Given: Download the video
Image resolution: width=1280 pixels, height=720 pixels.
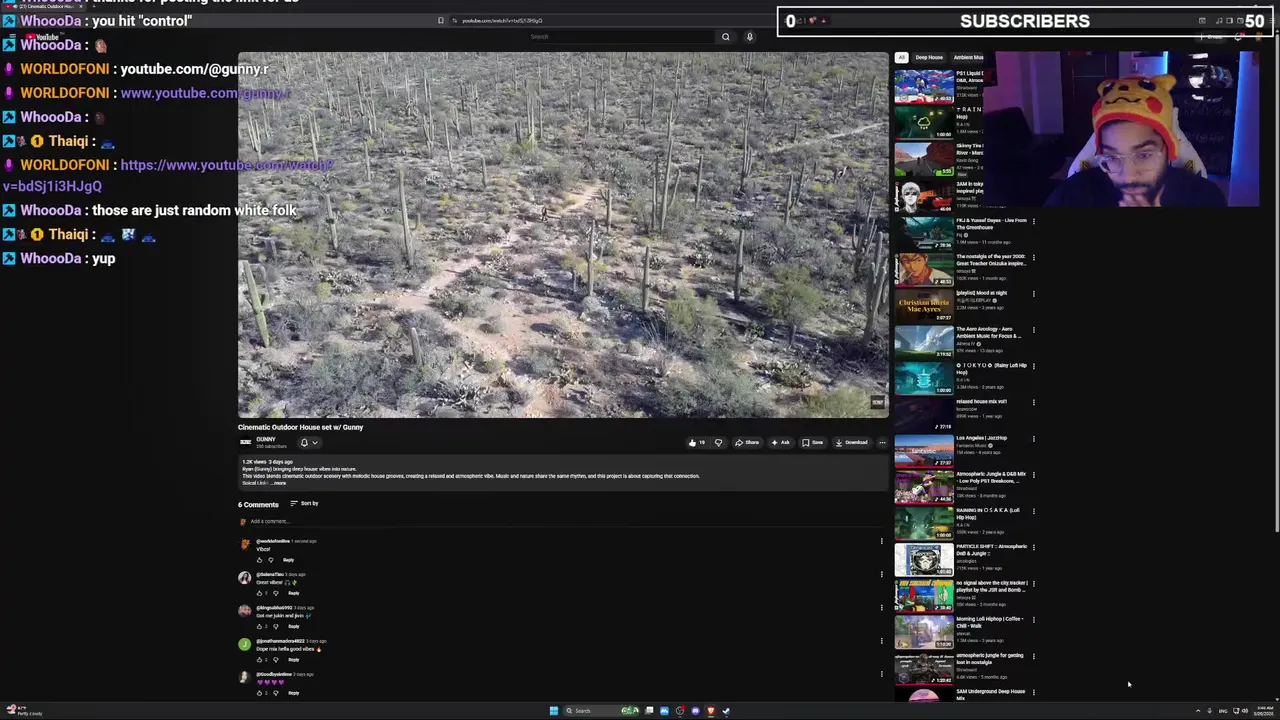Looking at the screenshot, I should 850,442.
